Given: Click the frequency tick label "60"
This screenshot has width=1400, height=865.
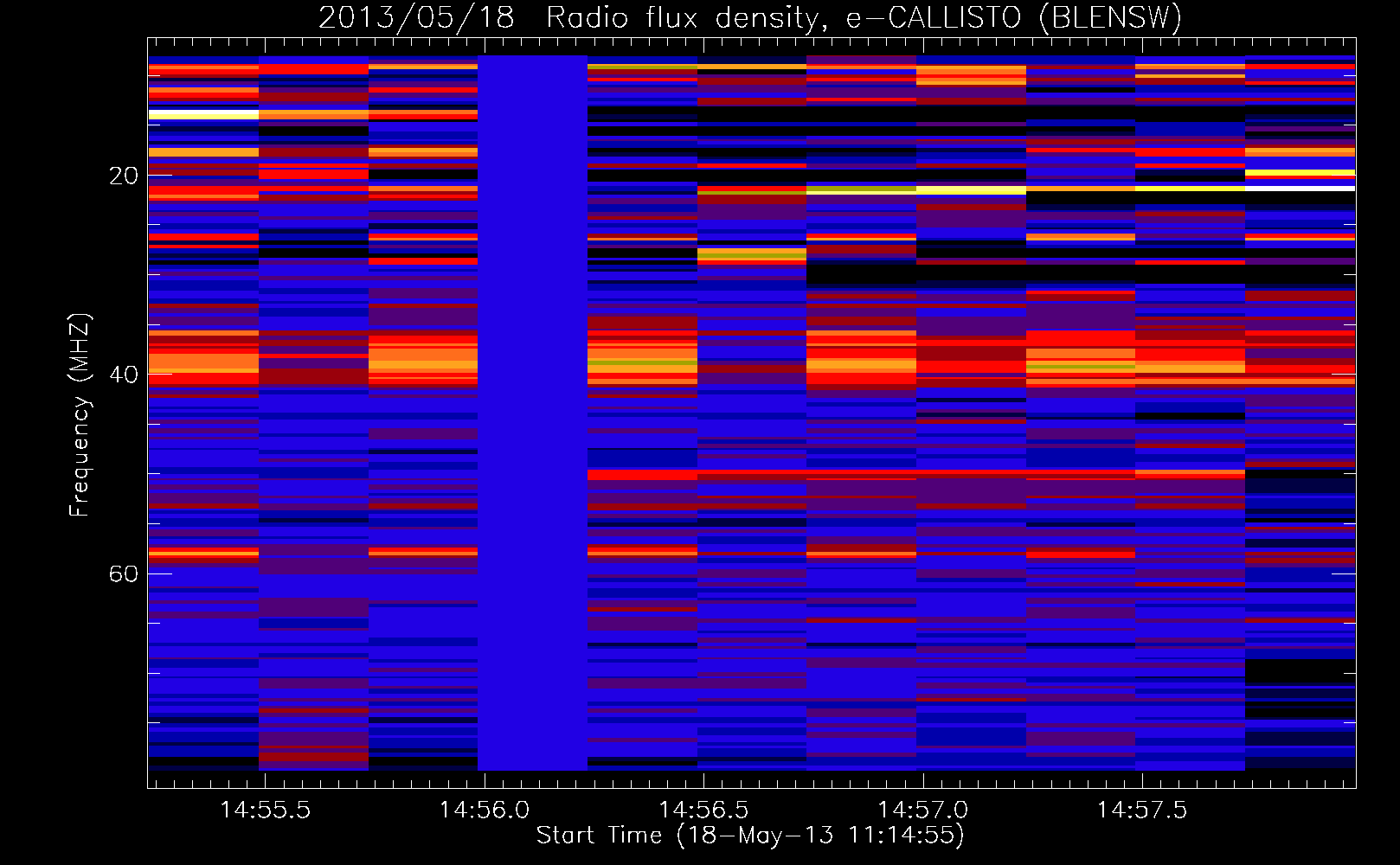Looking at the screenshot, I should click(124, 574).
